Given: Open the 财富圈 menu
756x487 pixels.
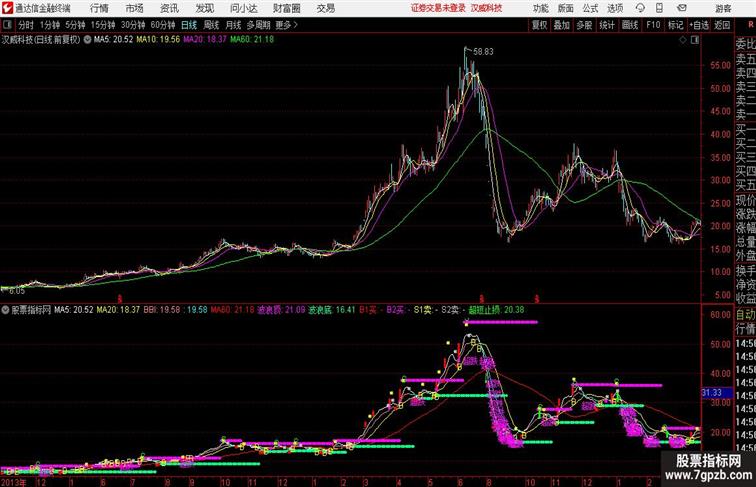Looking at the screenshot, I should (x=287, y=8).
